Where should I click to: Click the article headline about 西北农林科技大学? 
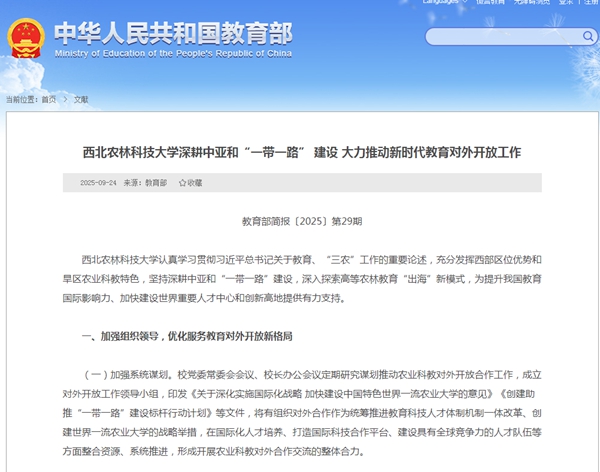click(301, 152)
